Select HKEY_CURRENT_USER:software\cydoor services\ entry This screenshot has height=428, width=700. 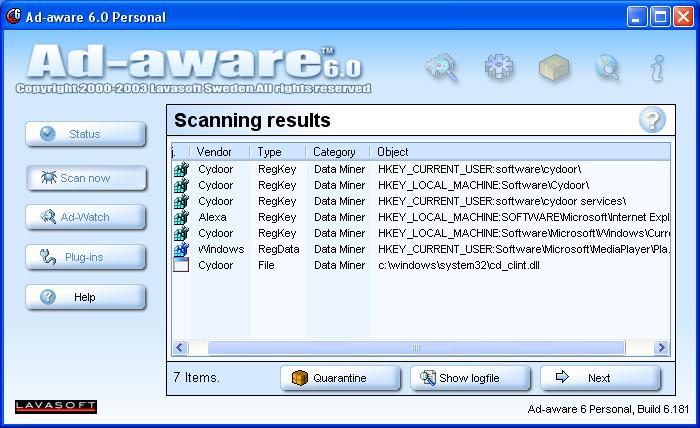pos(502,201)
